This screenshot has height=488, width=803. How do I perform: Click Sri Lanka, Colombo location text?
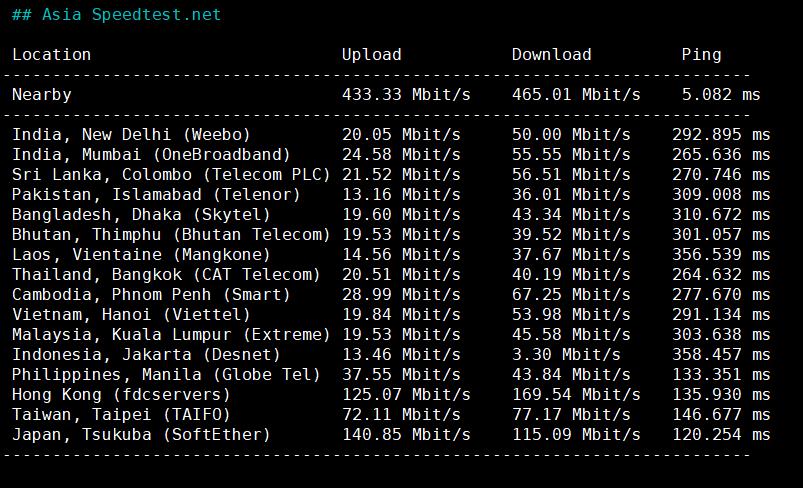tap(171, 175)
